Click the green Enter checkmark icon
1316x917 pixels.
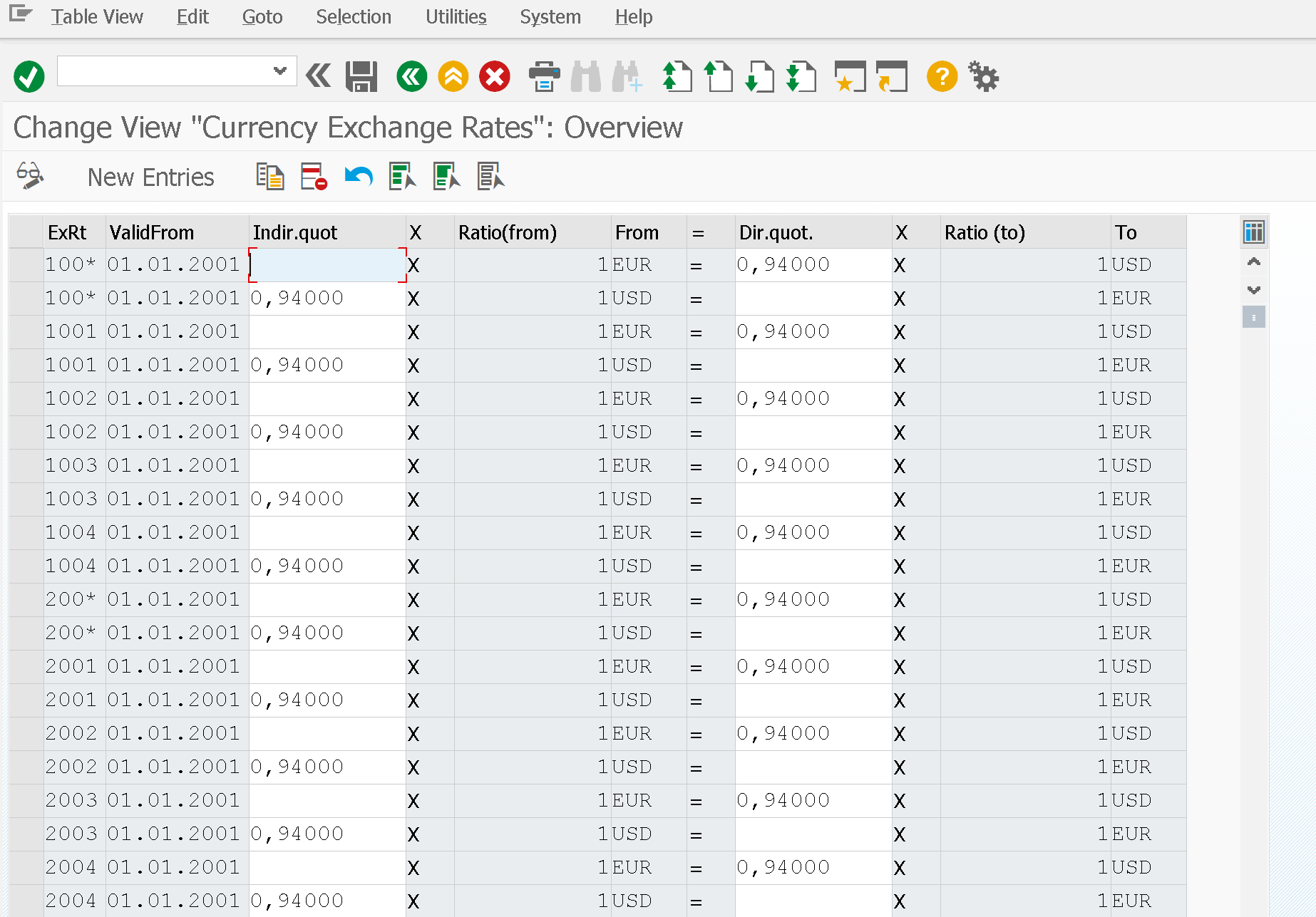29,76
